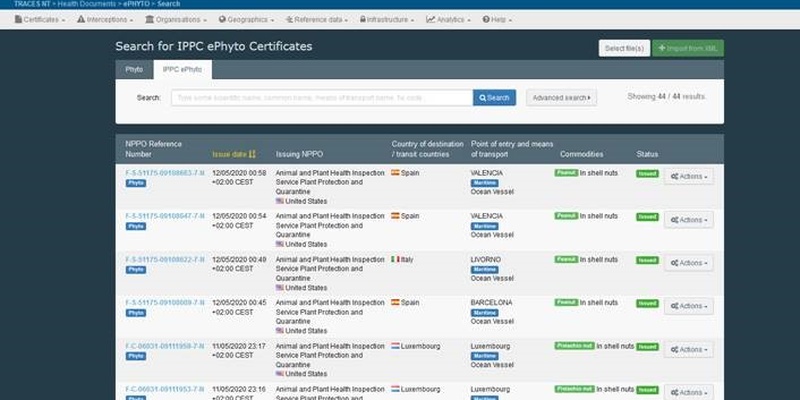The height and width of the screenshot is (400, 800).
Task: Open the Geographics menu
Action: [x=246, y=20]
